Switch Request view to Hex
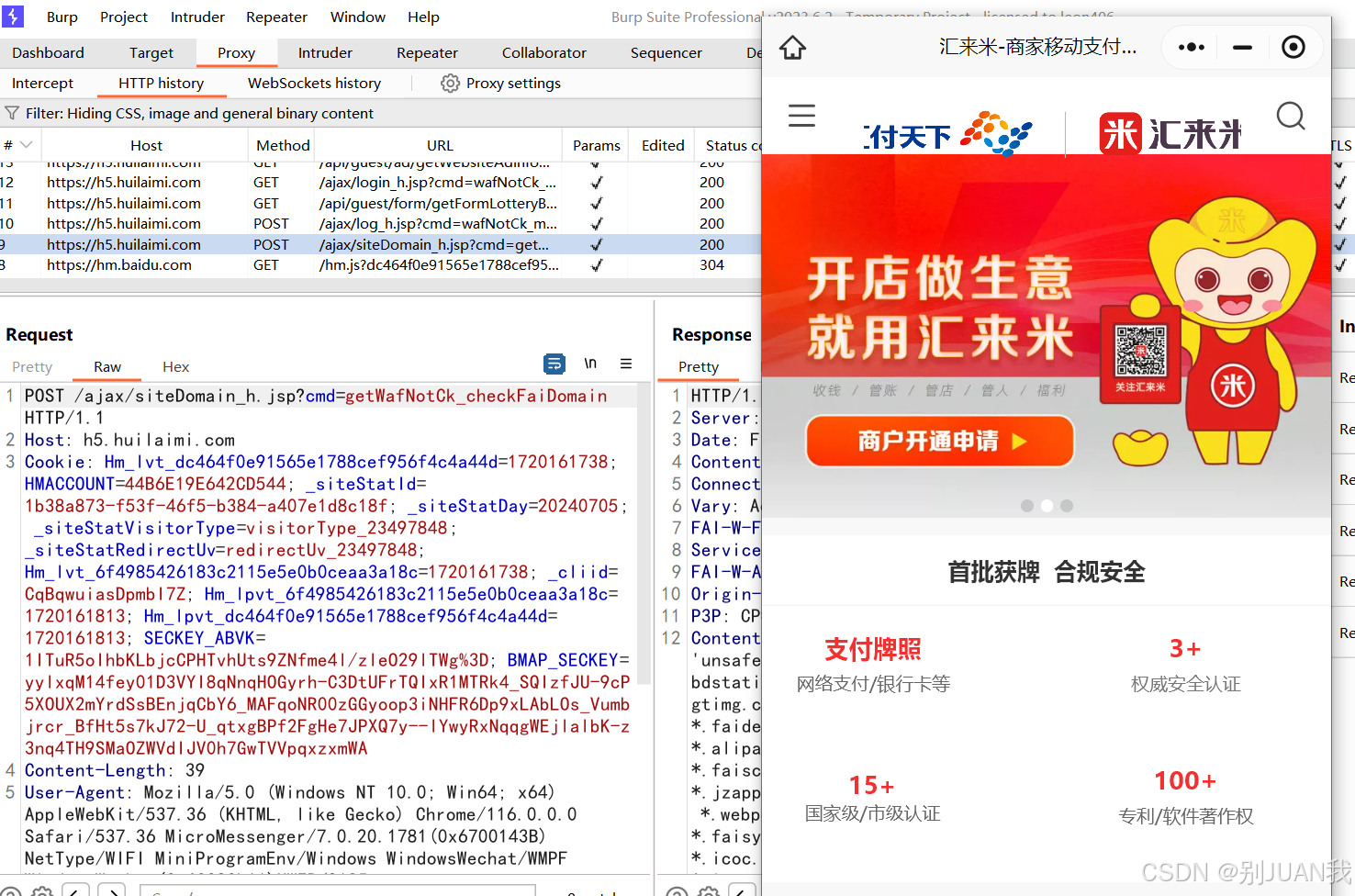1355x896 pixels. pos(175,366)
